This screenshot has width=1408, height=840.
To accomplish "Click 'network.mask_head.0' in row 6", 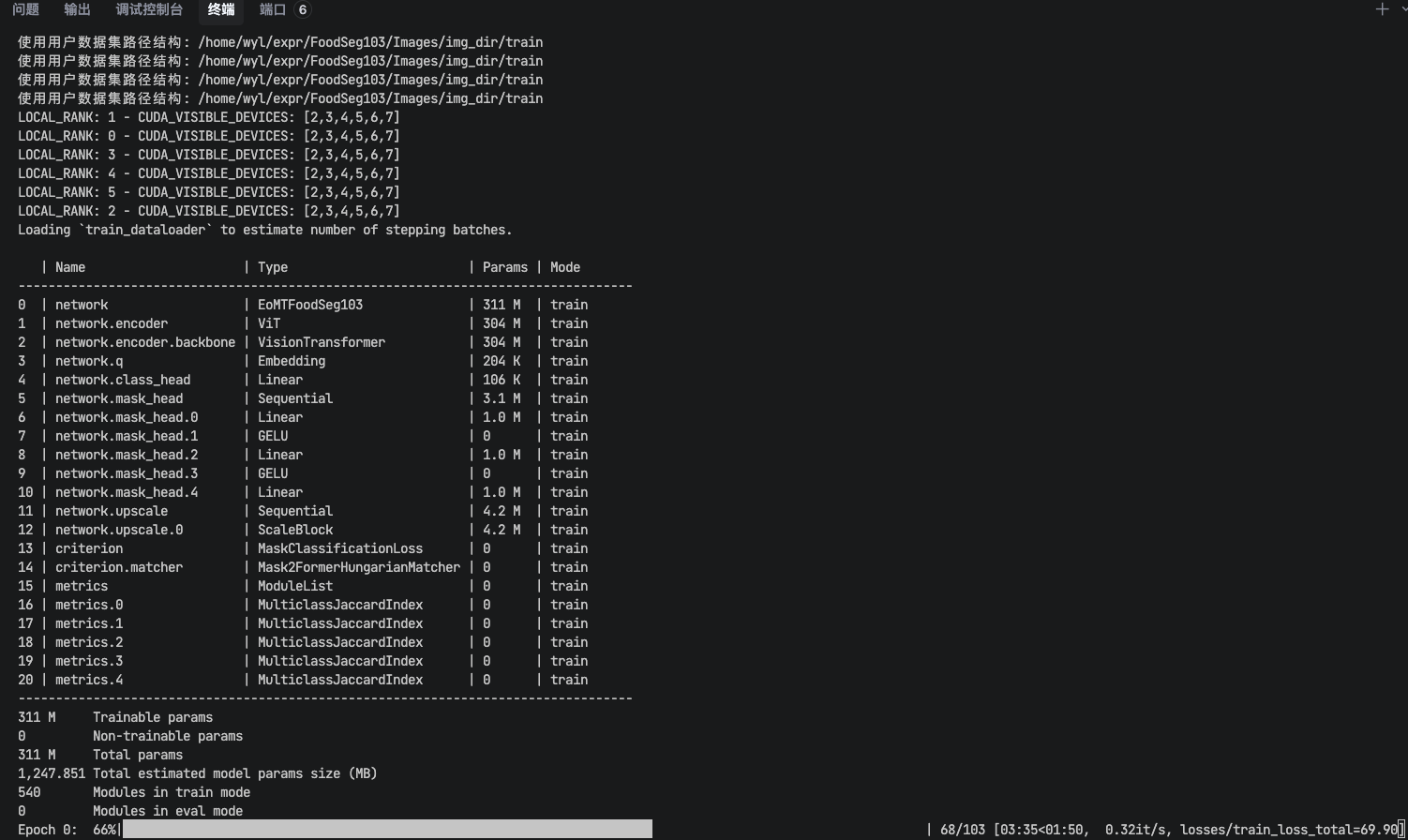I will tap(127, 417).
